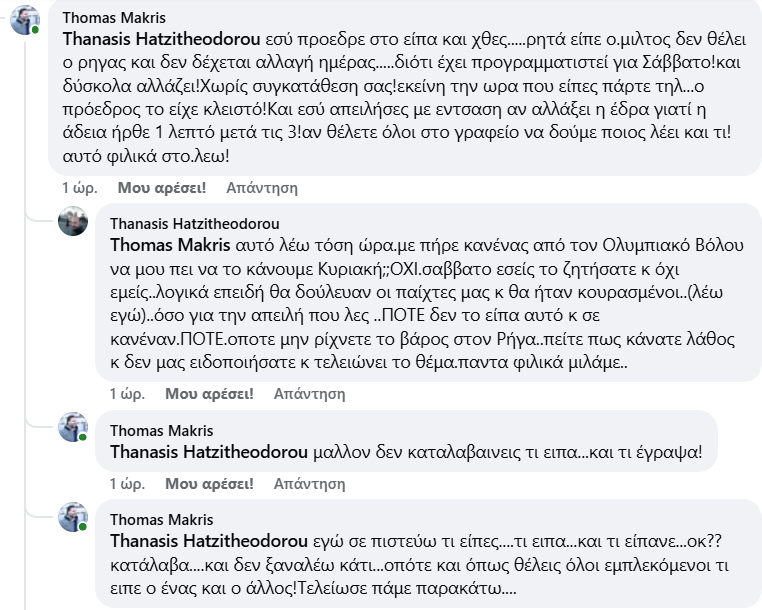Click Thomas Makris's avatar on the topmost comment
The height and width of the screenshot is (610, 762).
[x=25, y=20]
